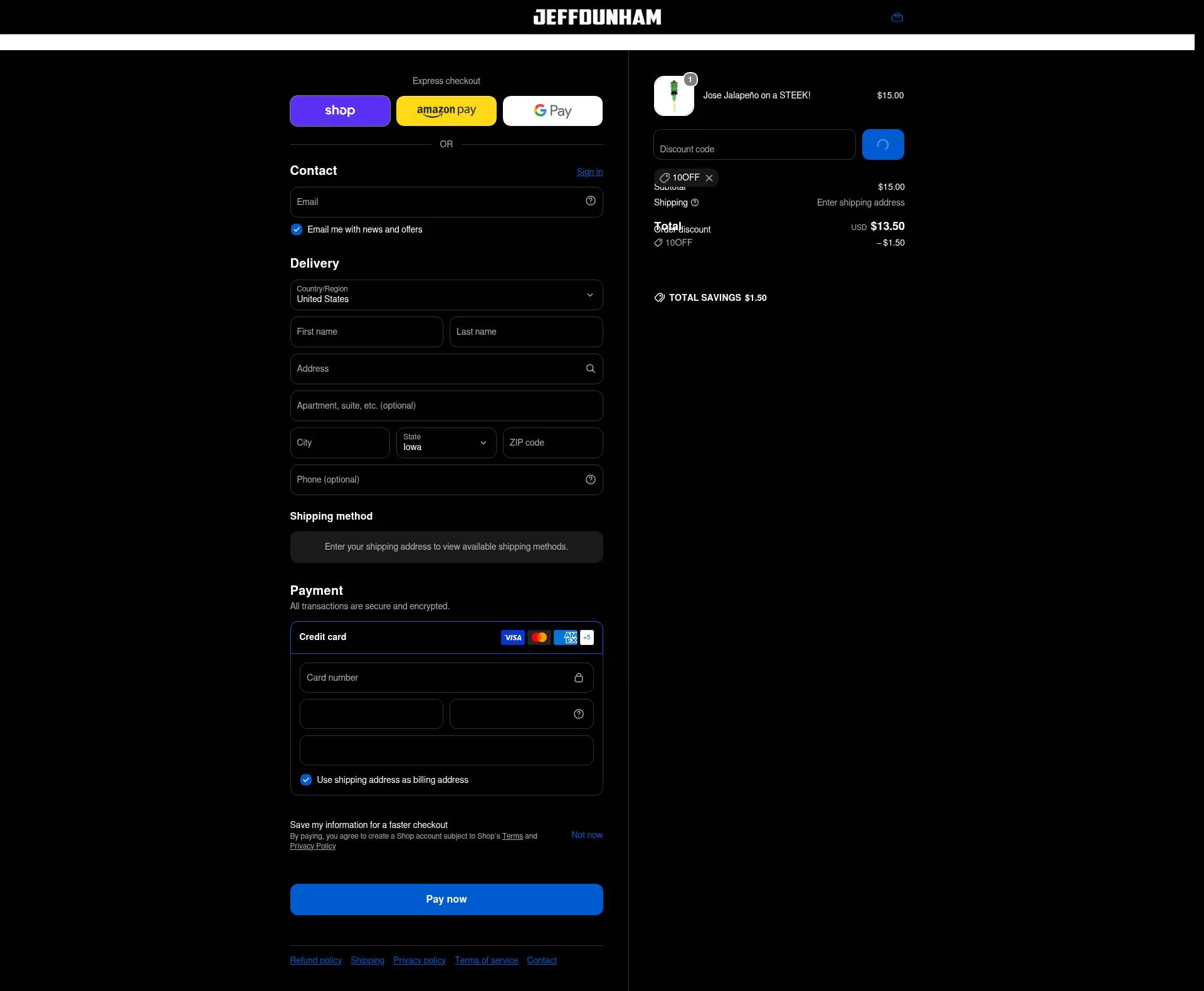1204x991 pixels.
Task: Toggle use shipping address as billing address
Action: pyautogui.click(x=306, y=780)
